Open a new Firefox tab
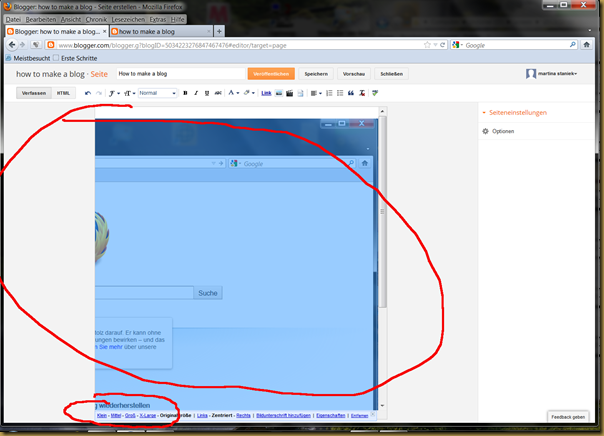 click(x=219, y=32)
